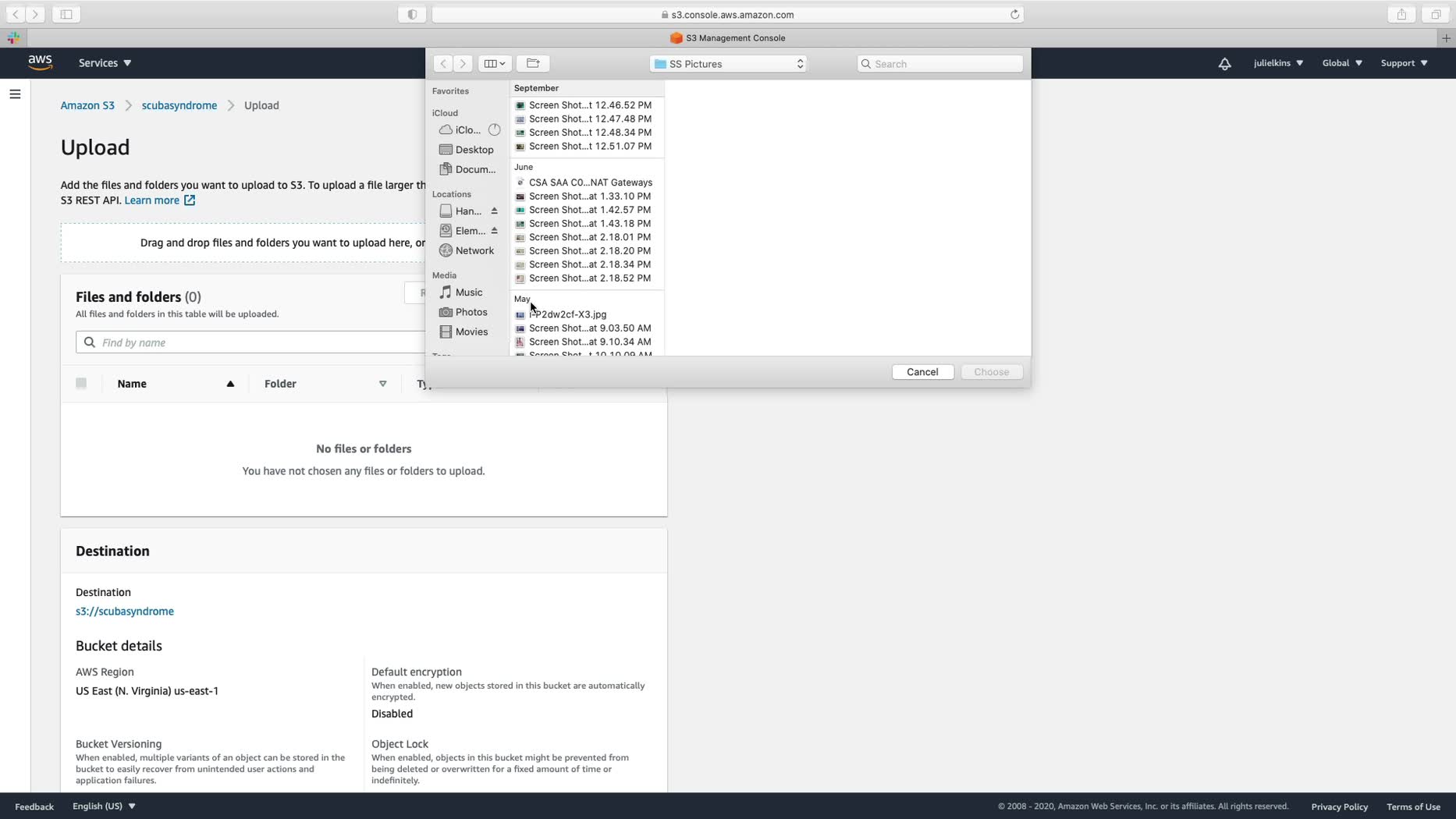The image size is (1456, 819).
Task: Select all files checkbox in table header
Action: [81, 383]
